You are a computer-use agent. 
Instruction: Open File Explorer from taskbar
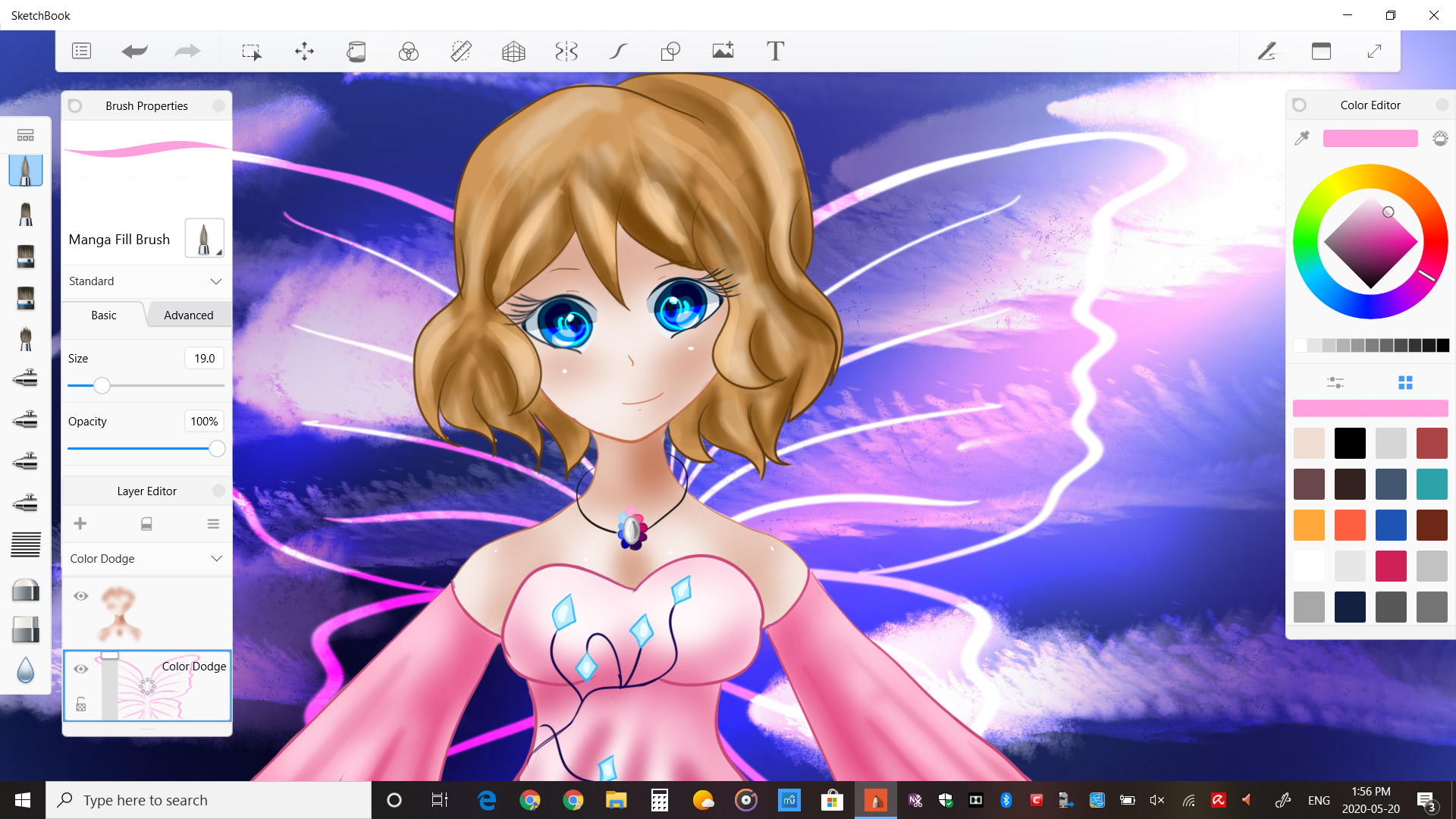tap(616, 800)
